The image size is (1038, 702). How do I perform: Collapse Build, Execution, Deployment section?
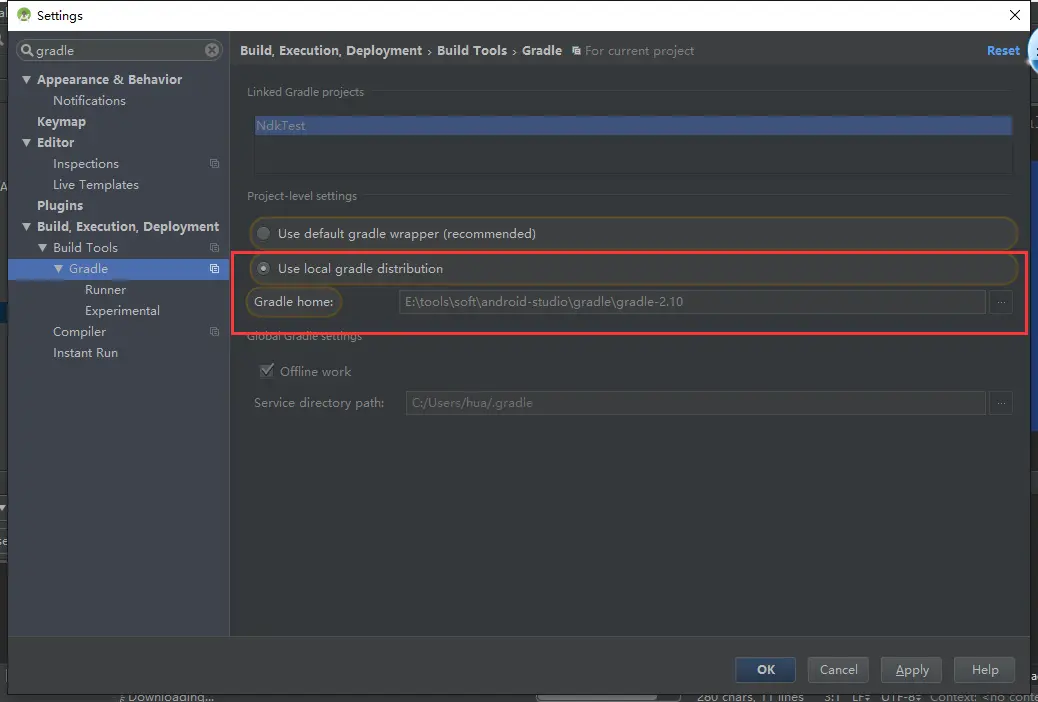(x=26, y=226)
